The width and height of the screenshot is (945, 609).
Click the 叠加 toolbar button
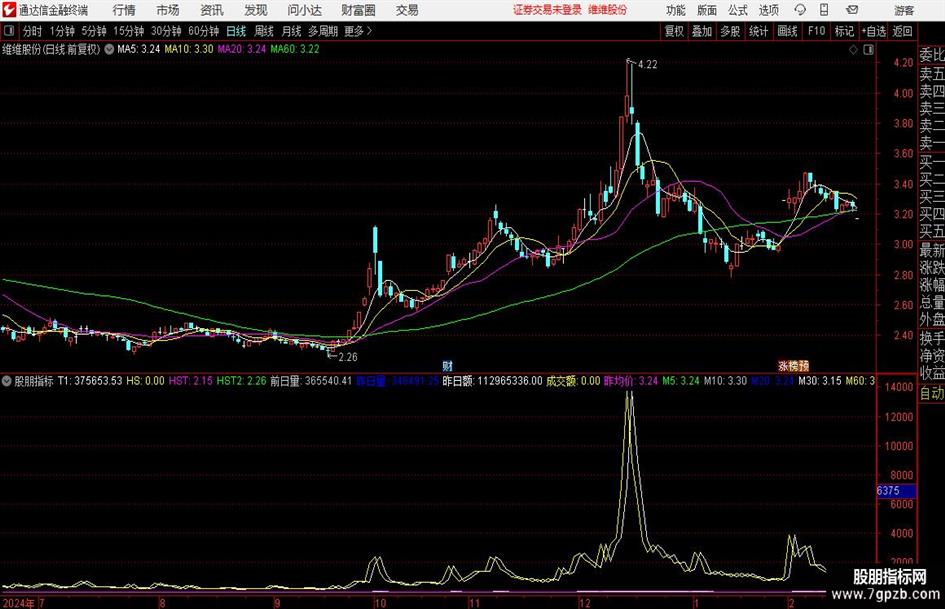pyautogui.click(x=702, y=31)
